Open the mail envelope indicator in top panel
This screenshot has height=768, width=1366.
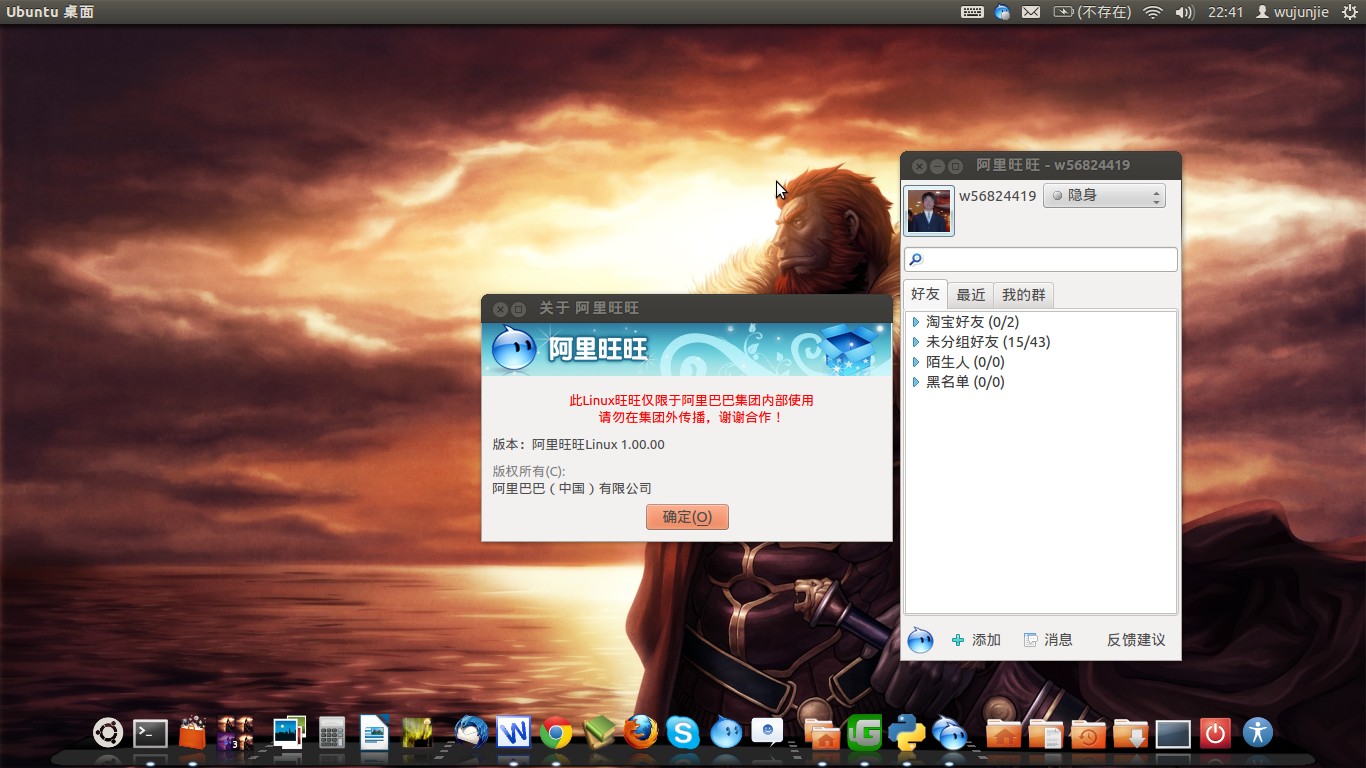coord(1031,12)
